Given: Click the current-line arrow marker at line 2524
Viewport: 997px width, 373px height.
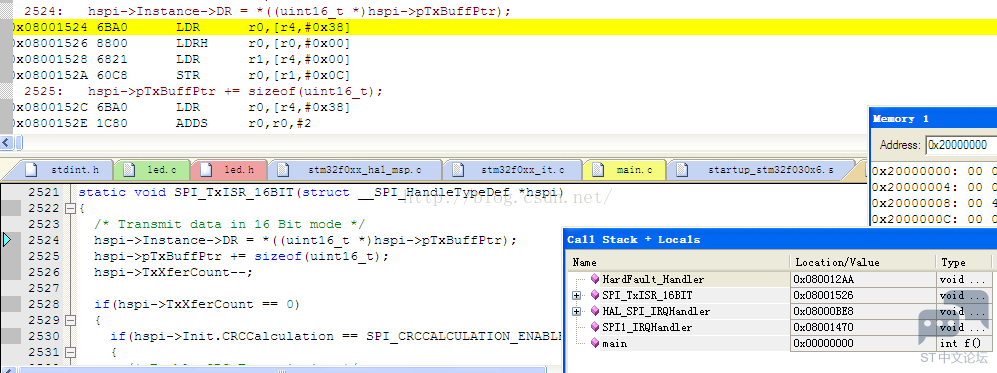Looking at the screenshot, I should 7,240.
